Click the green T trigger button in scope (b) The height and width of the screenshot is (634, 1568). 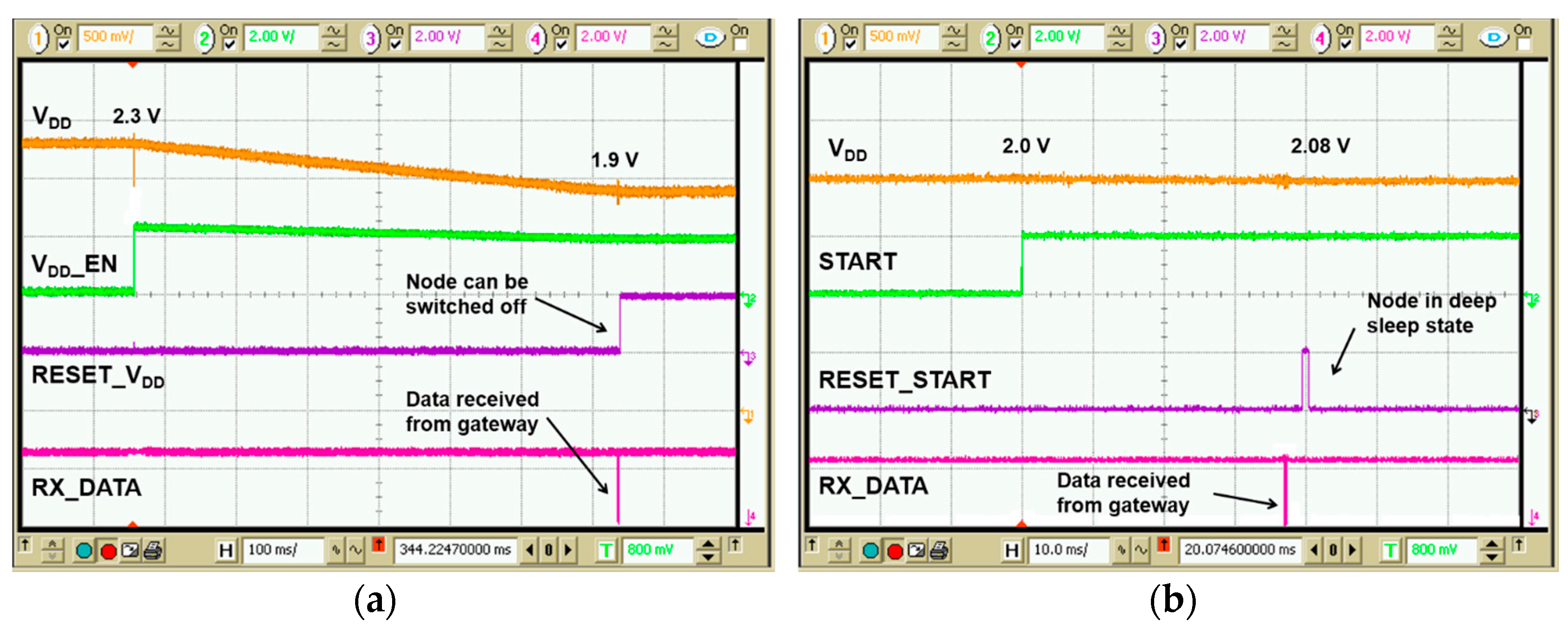click(1390, 551)
